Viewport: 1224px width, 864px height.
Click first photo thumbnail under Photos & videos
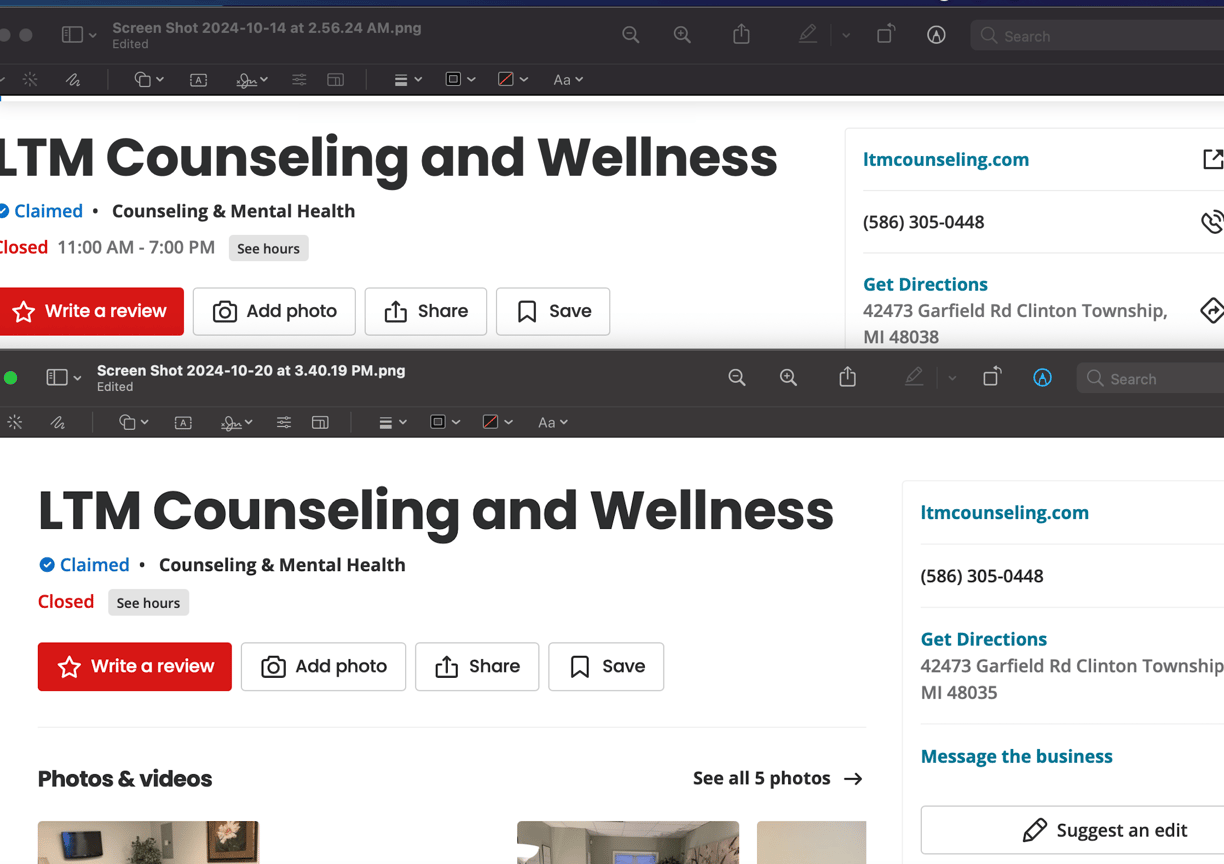148,842
